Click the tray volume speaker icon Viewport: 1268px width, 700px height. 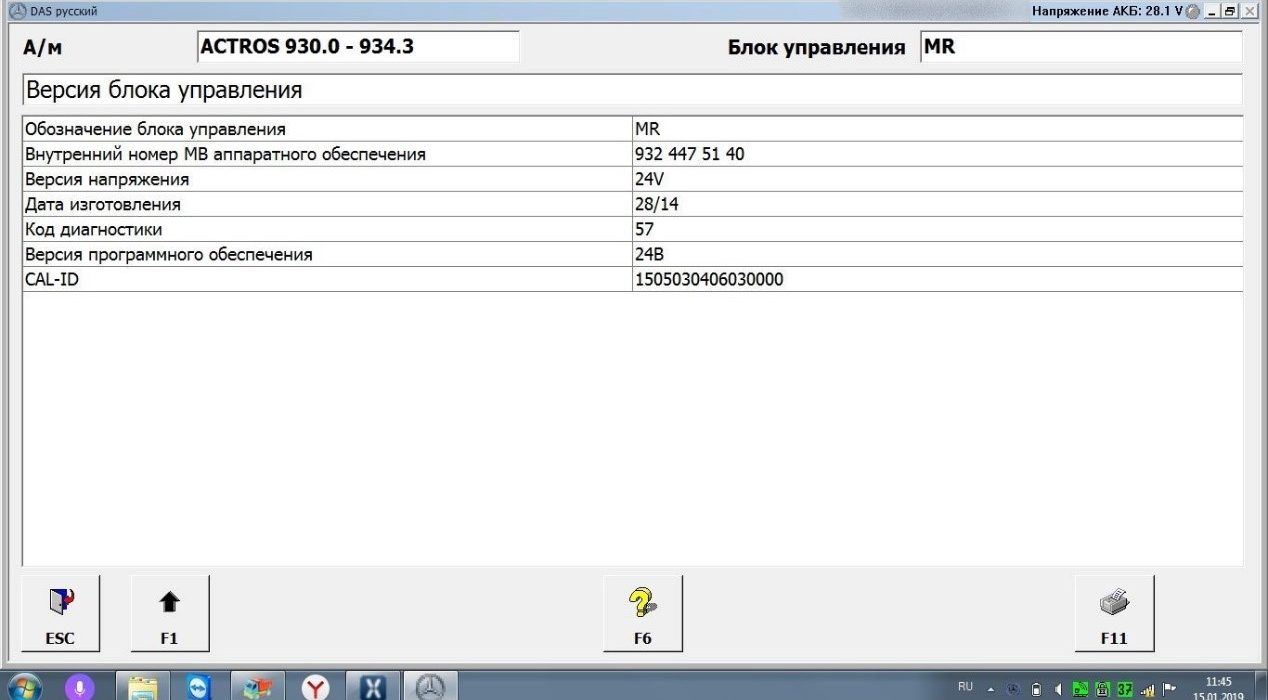coord(1058,689)
